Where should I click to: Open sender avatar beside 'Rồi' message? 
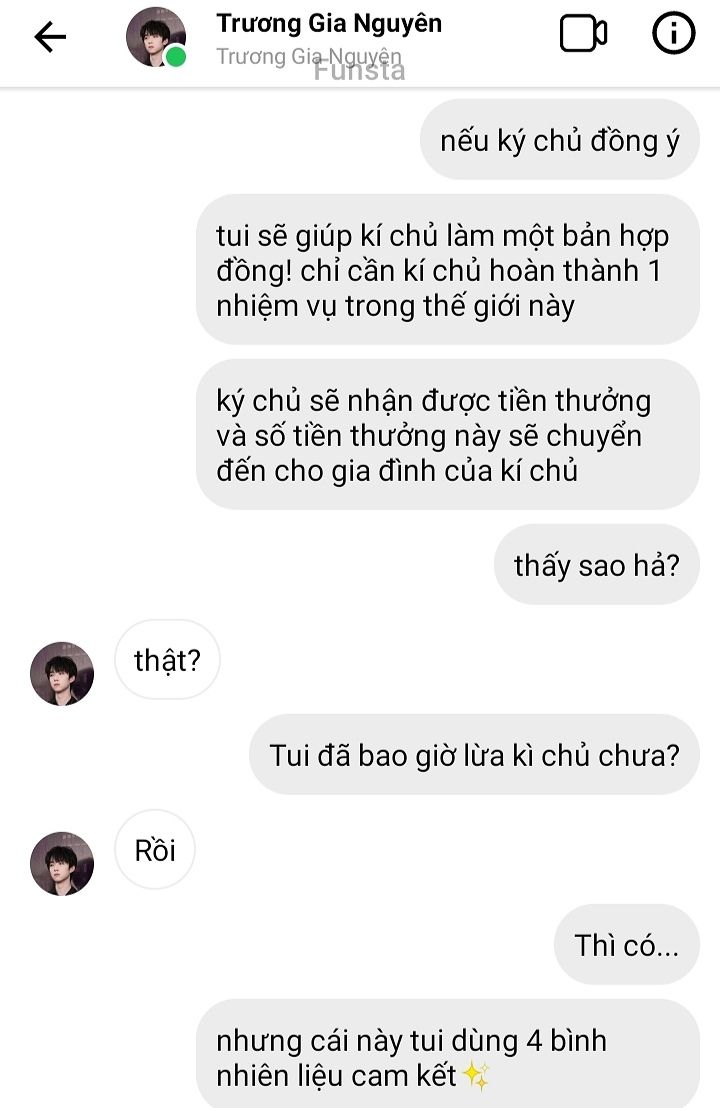coord(62,864)
